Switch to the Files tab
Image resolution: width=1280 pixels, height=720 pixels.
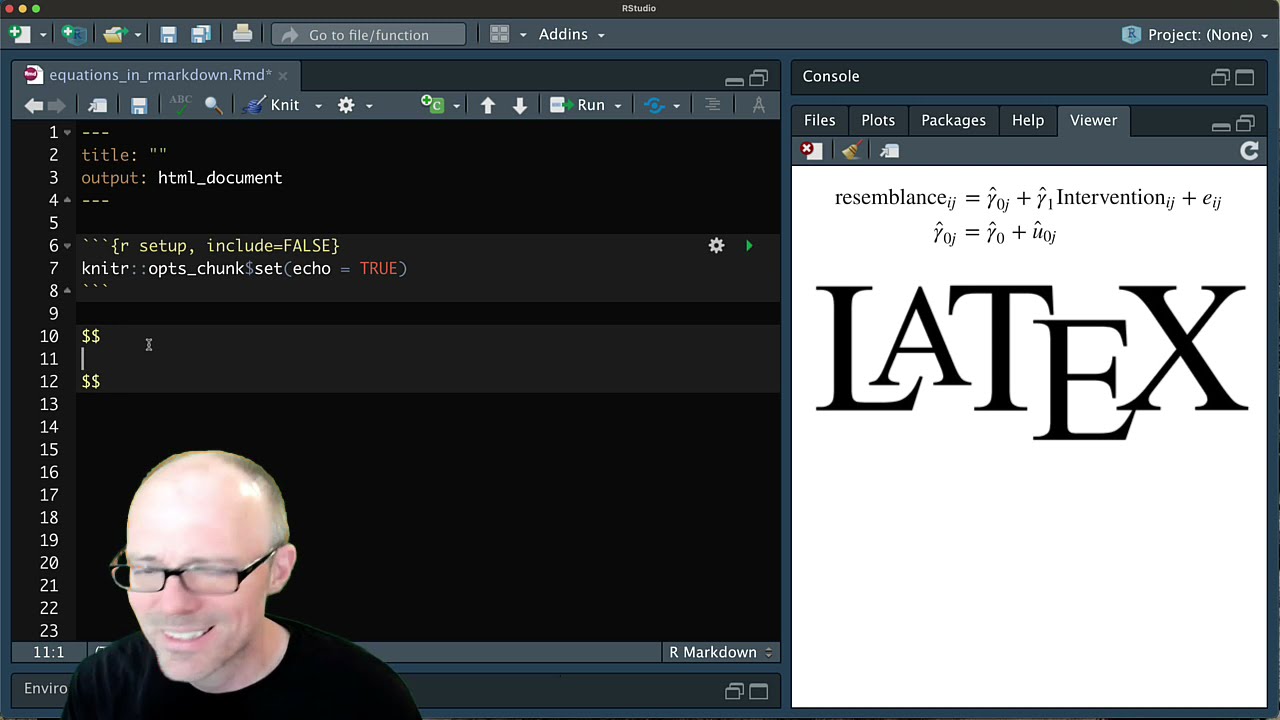coord(819,120)
